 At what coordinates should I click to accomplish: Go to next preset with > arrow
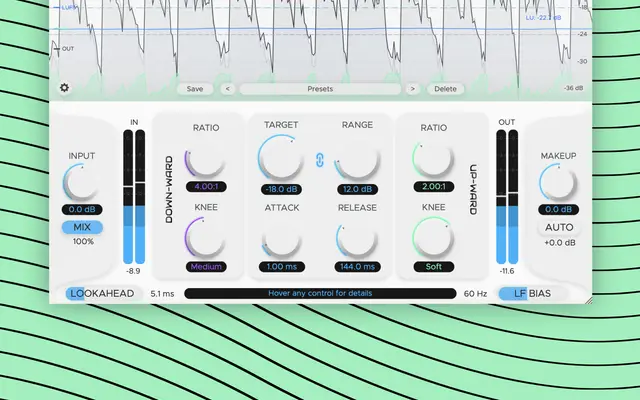pyautogui.click(x=413, y=89)
